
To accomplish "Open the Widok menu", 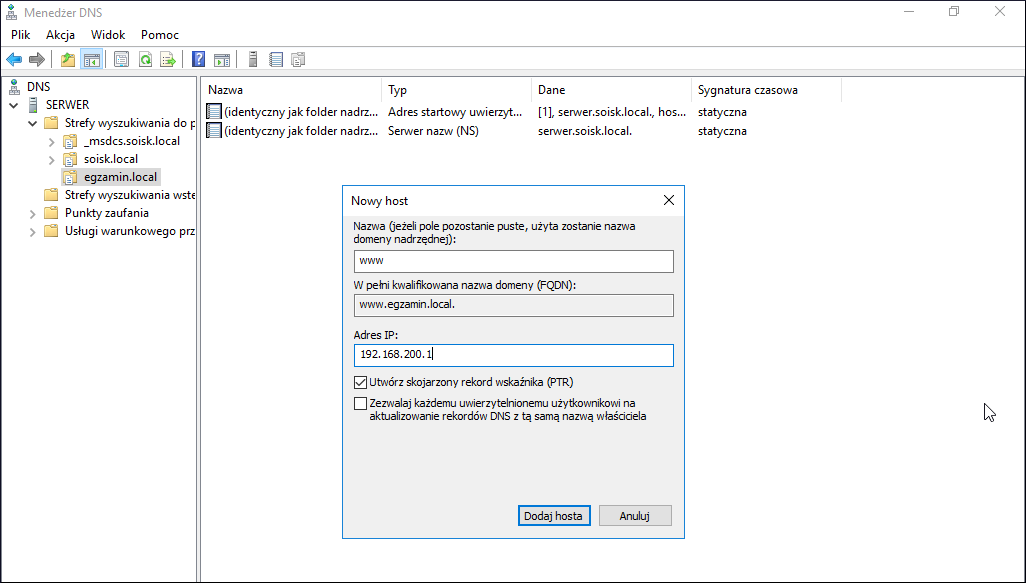I will [108, 35].
